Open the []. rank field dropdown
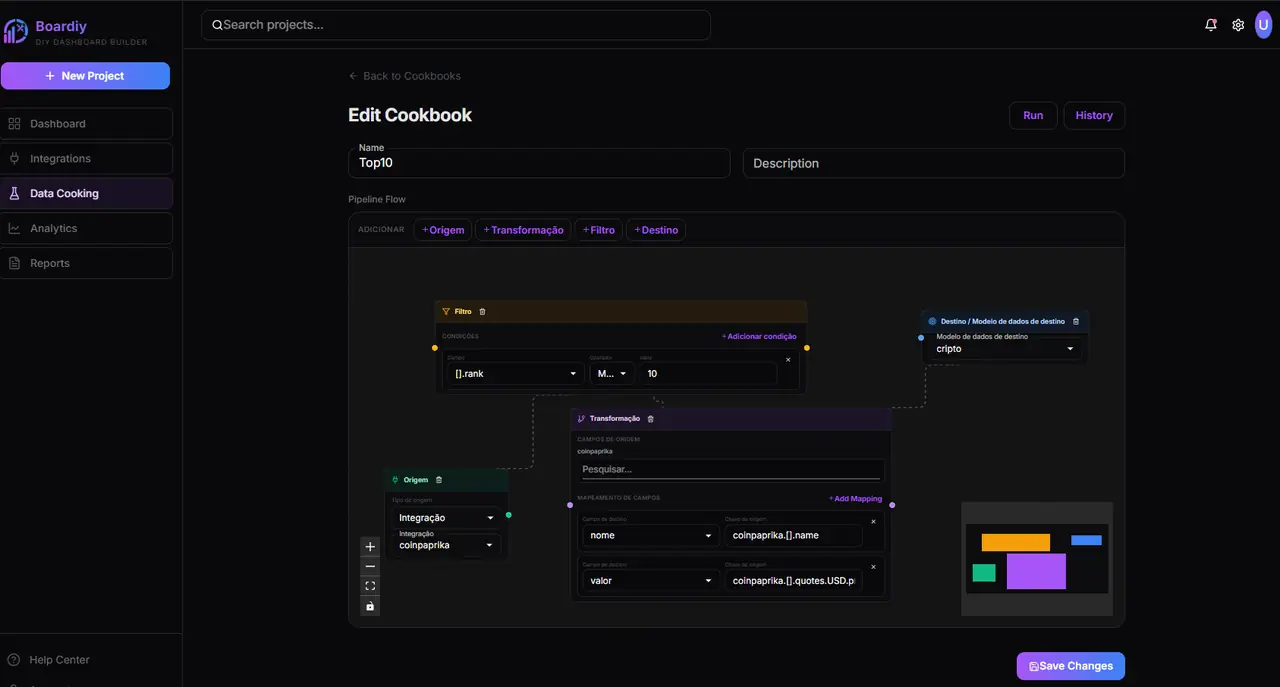Image resolution: width=1280 pixels, height=687 pixels. point(514,373)
